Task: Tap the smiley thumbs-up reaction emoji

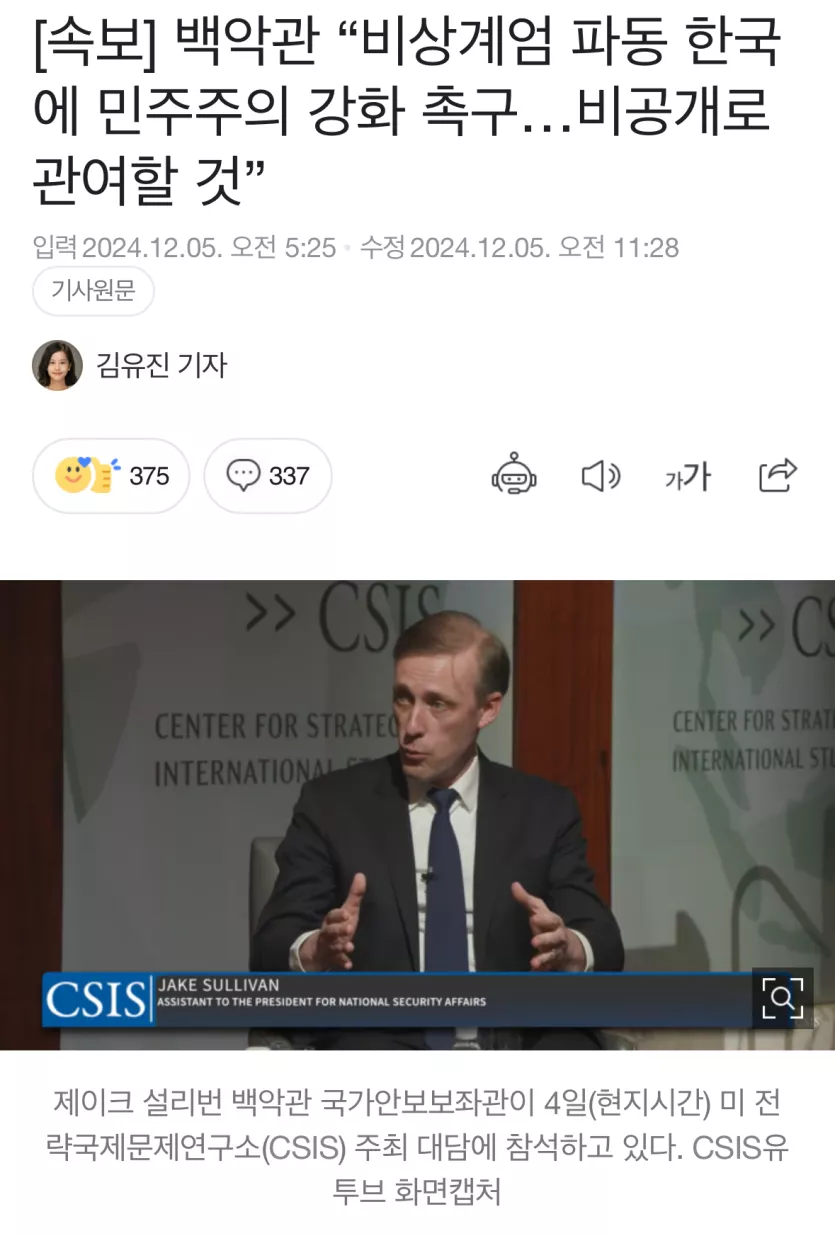Action: [87, 475]
